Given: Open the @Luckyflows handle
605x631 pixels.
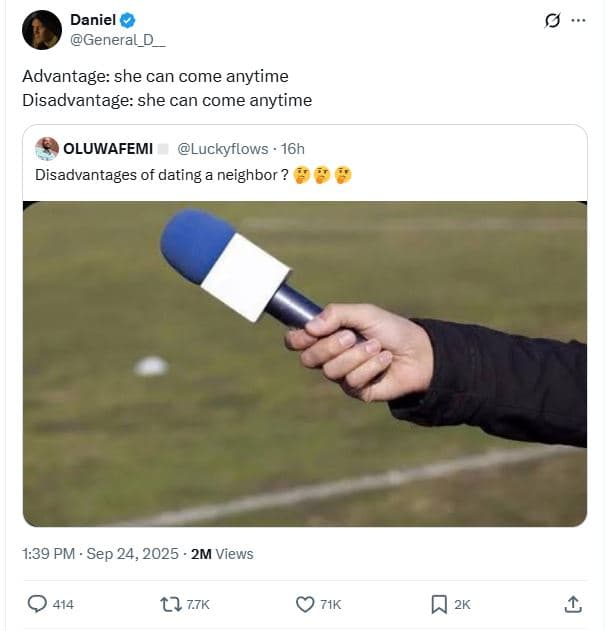Looking at the screenshot, I should click(222, 149).
